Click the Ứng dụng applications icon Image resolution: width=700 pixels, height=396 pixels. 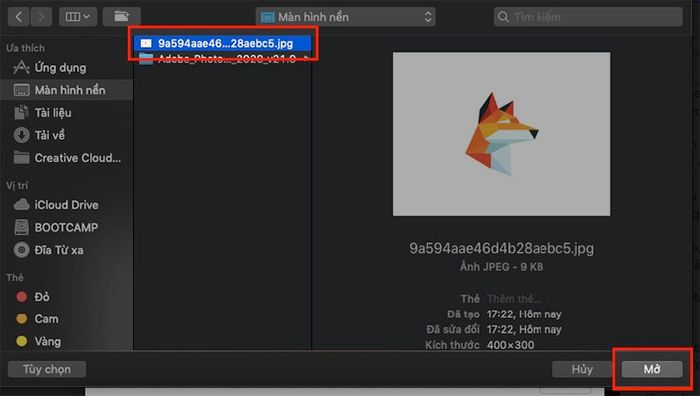pos(21,68)
